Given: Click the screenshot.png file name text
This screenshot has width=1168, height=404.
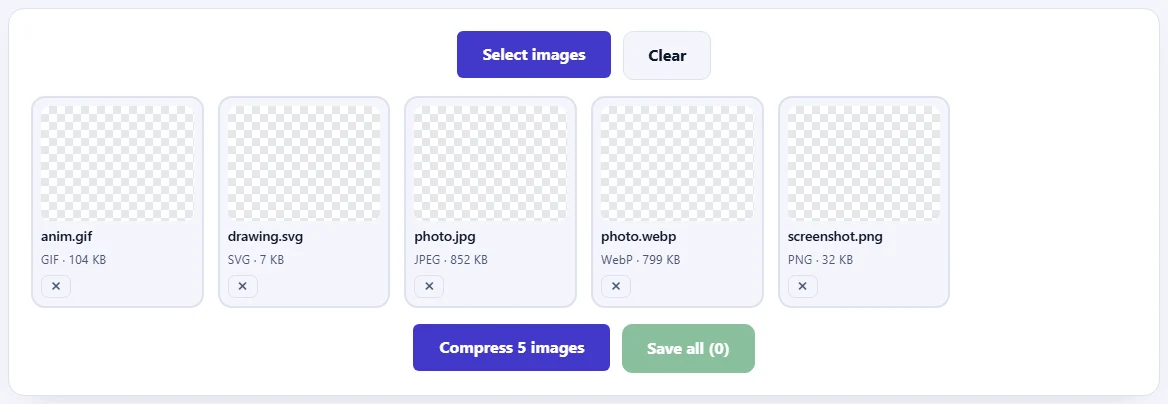Looking at the screenshot, I should 835,237.
